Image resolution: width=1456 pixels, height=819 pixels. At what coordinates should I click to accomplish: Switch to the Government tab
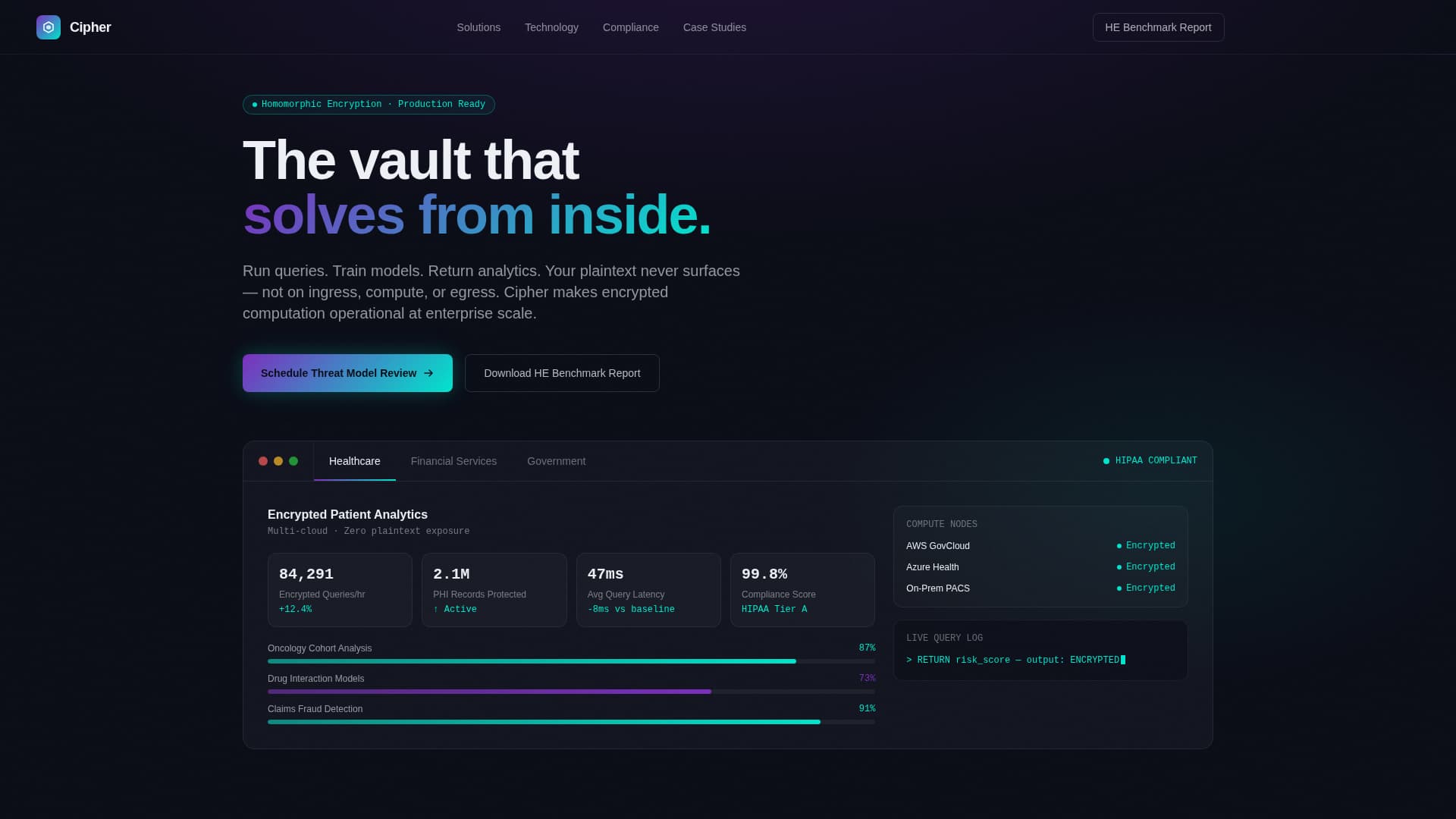click(556, 461)
